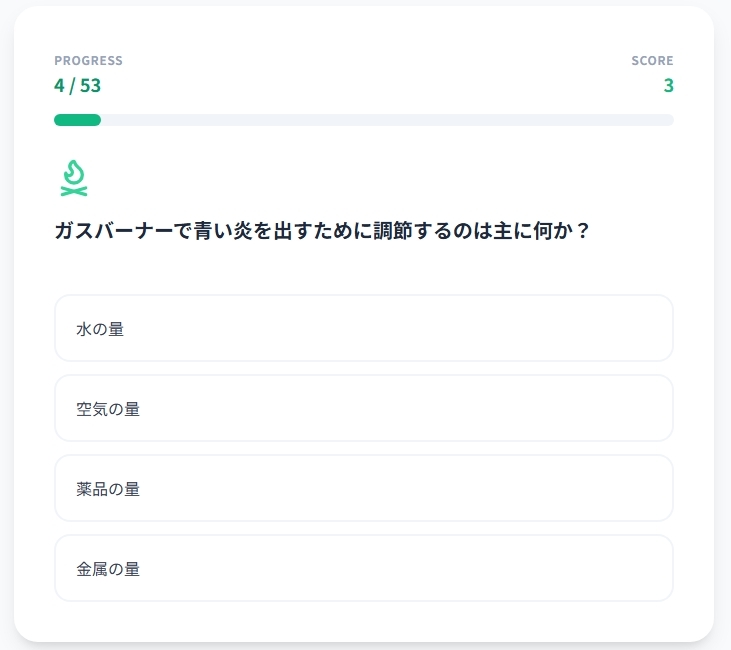Click the SCORE label
The height and width of the screenshot is (650, 731).
652,61
